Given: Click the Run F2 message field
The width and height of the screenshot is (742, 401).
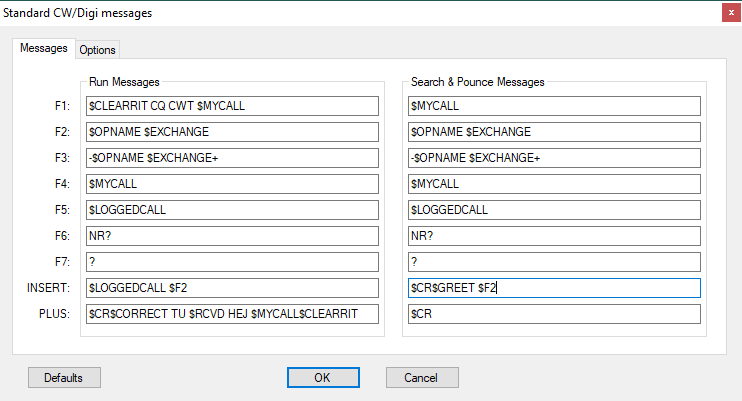Looking at the screenshot, I should pyautogui.click(x=232, y=132).
